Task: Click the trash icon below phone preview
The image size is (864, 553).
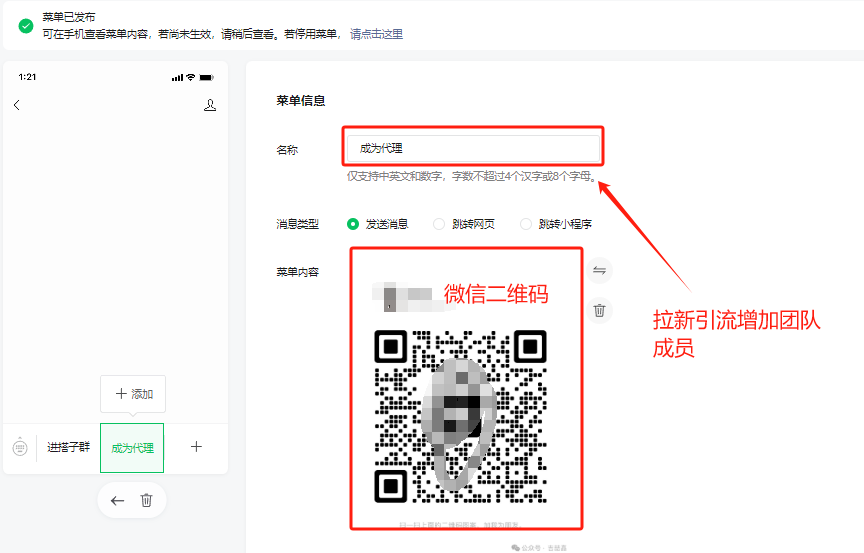Action: coord(146,500)
